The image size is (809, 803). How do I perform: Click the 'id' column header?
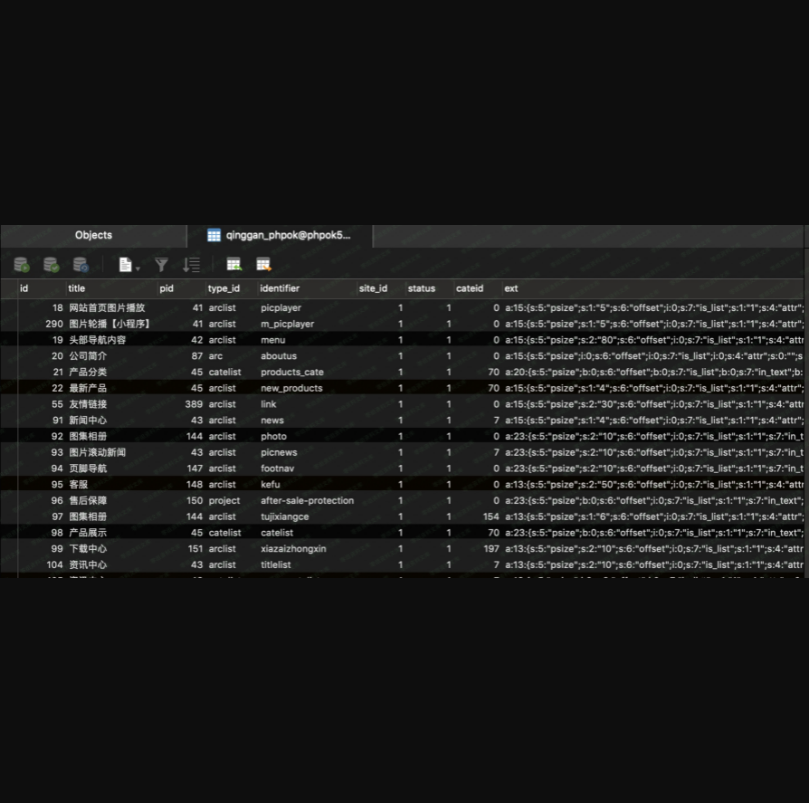click(24, 289)
